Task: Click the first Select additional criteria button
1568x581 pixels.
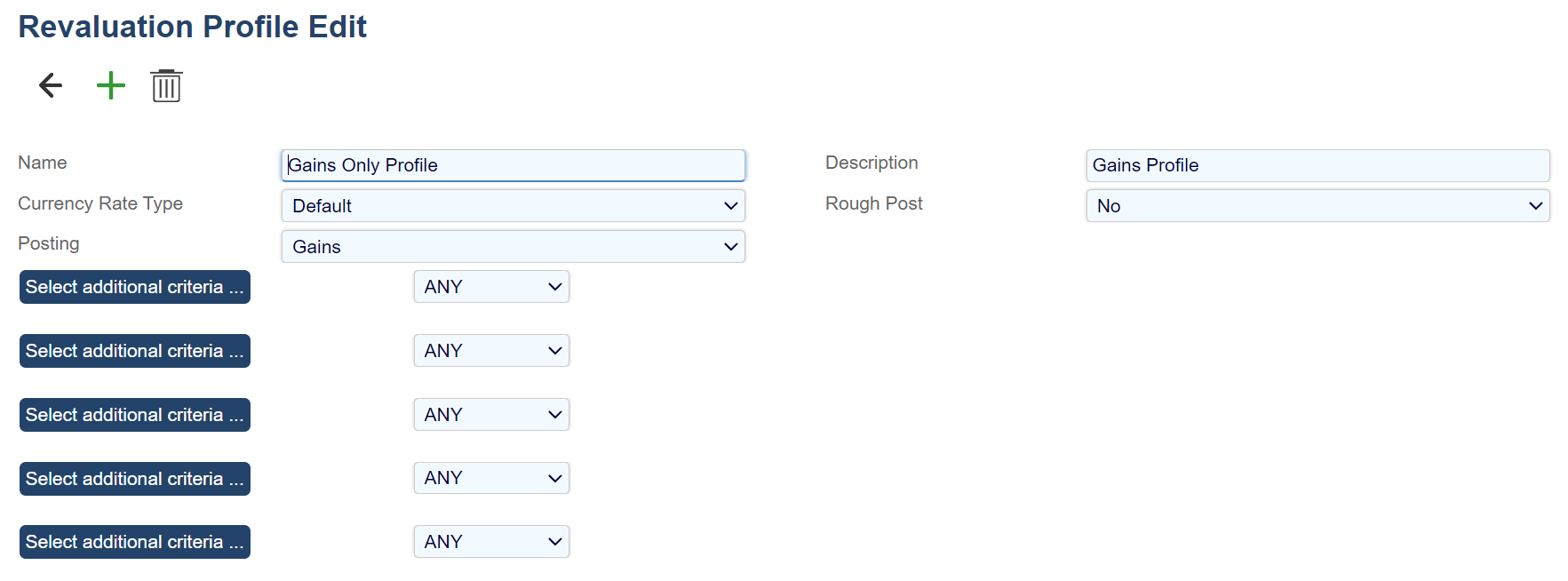Action: [135, 287]
